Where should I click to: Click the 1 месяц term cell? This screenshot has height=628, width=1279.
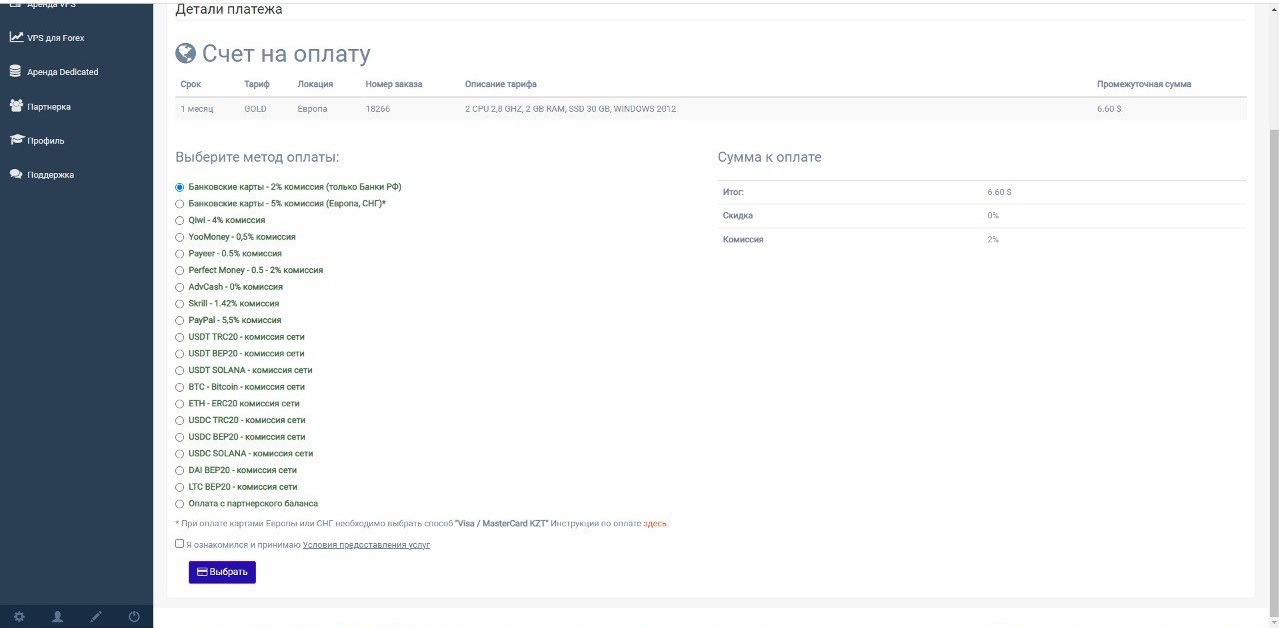tap(197, 109)
